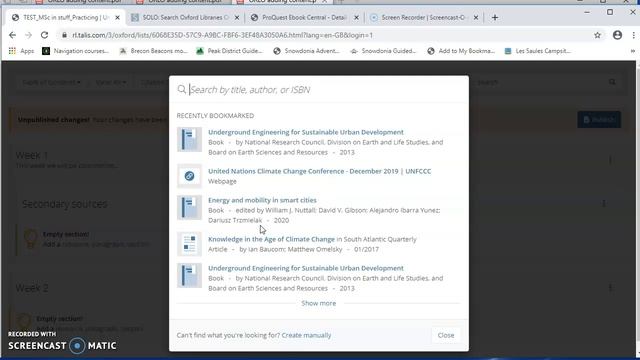Image resolution: width=640 pixels, height=360 pixels.
Task: Open Peak District Guide bookmark
Action: 229,51
